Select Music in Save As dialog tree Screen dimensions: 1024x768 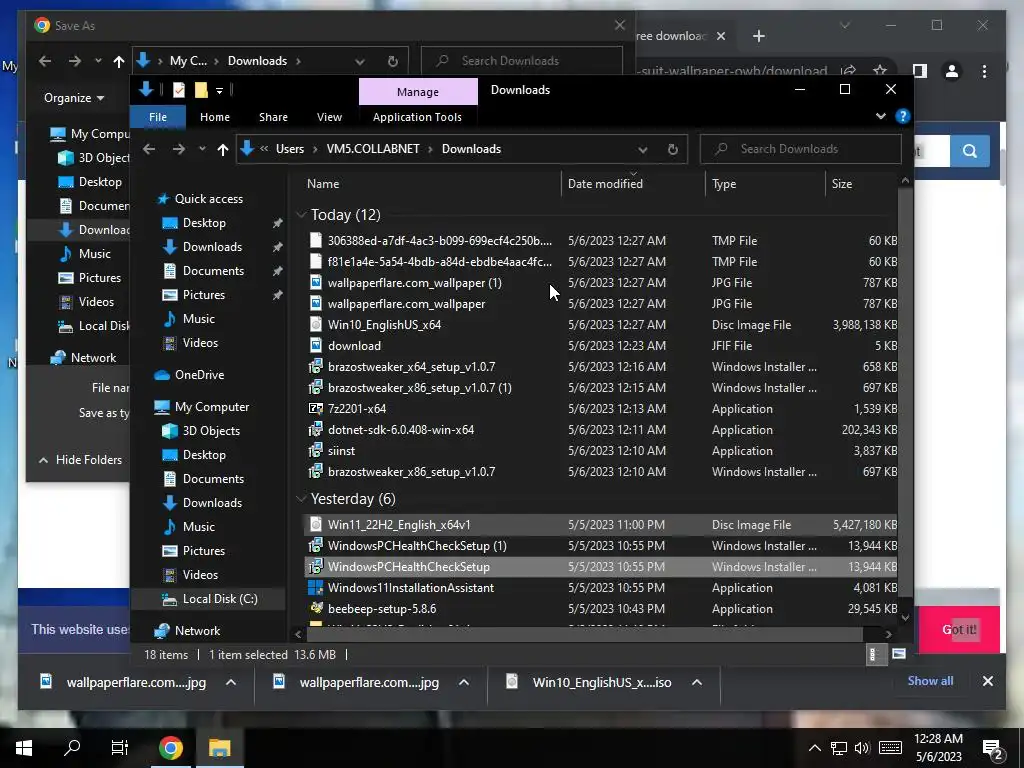95,254
